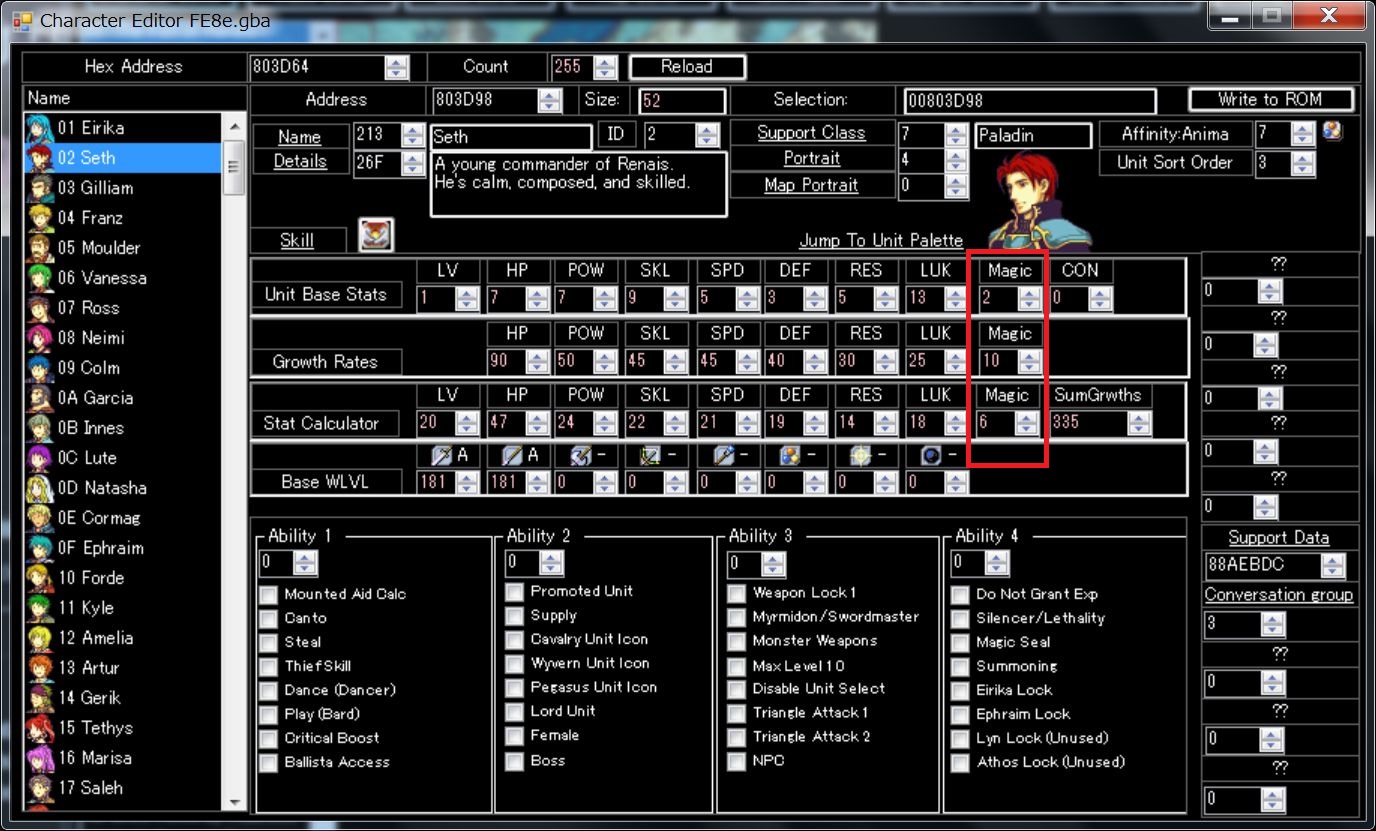Screen dimensions: 1376x831
Task: Click the character name text field
Action: [x=510, y=137]
